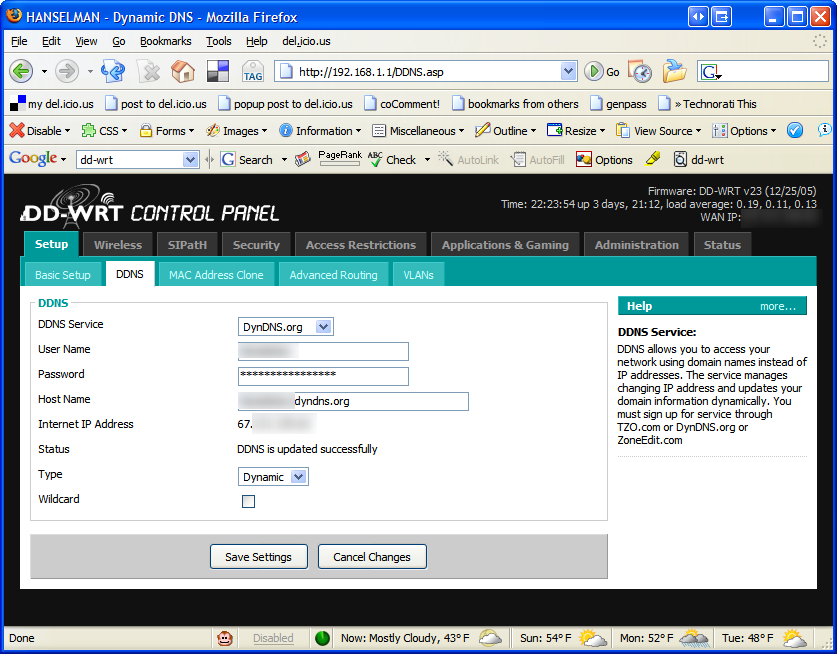
Task: Open the bookmarks folder icon
Action: click(x=674, y=71)
